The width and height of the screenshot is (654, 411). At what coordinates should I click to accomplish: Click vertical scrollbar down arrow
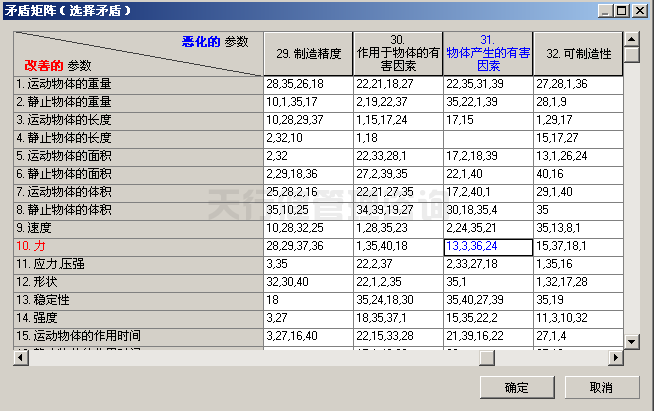pyautogui.click(x=631, y=342)
